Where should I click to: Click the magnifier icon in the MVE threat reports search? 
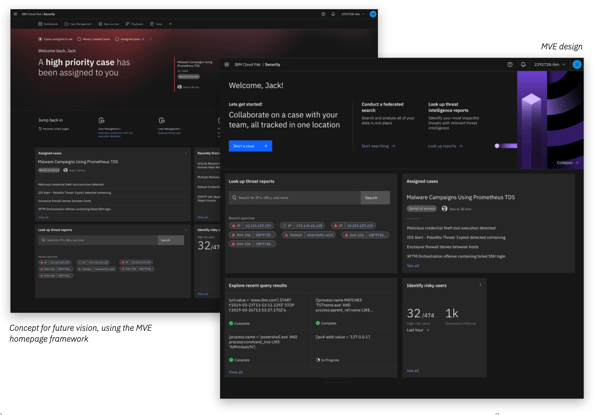click(x=234, y=198)
